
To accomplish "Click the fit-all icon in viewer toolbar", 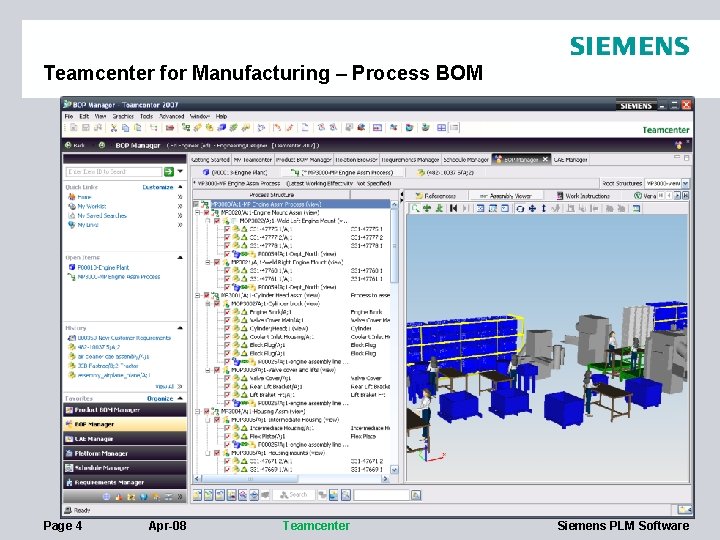I will pos(480,208).
